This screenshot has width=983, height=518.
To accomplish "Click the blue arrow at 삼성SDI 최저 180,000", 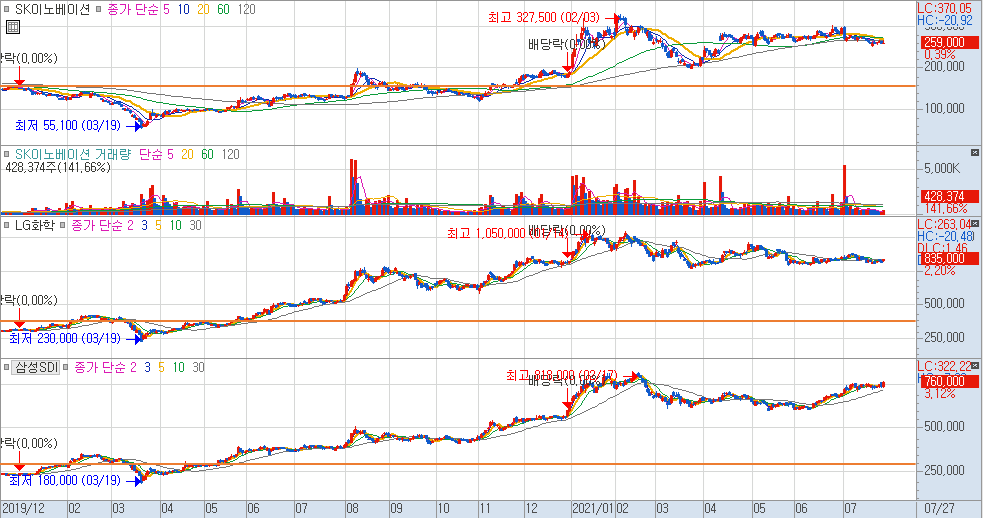I will tap(134, 481).
